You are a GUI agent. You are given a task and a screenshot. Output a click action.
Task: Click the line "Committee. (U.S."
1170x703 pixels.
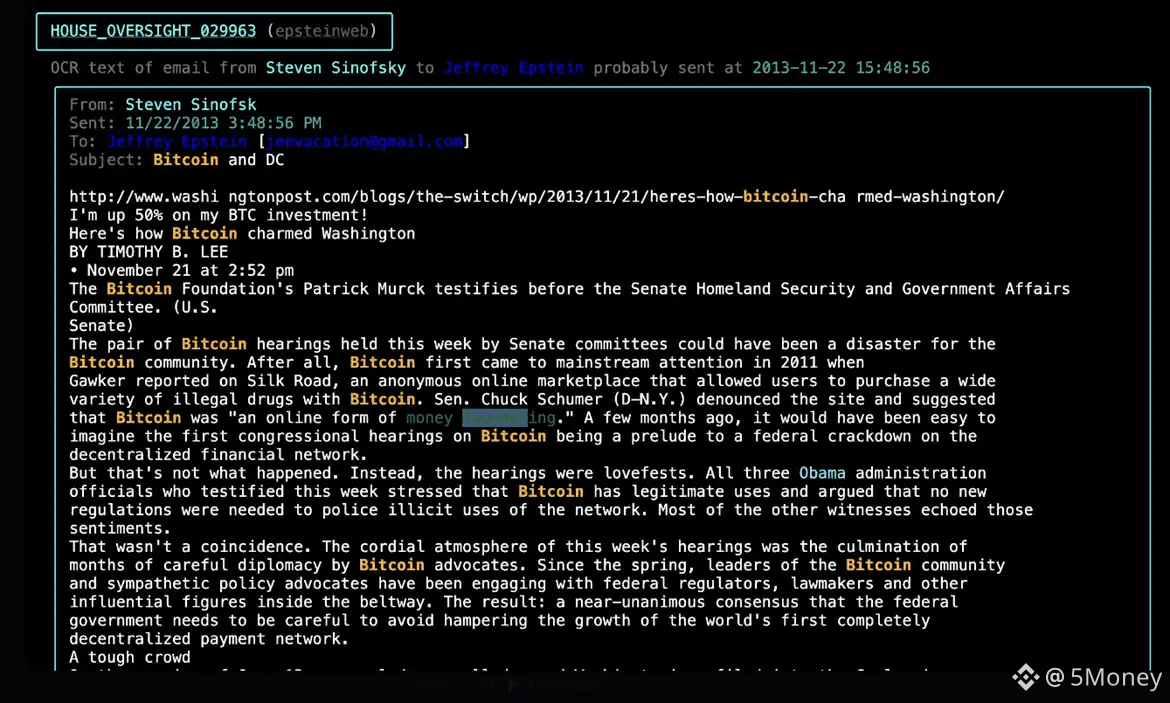[x=143, y=307]
